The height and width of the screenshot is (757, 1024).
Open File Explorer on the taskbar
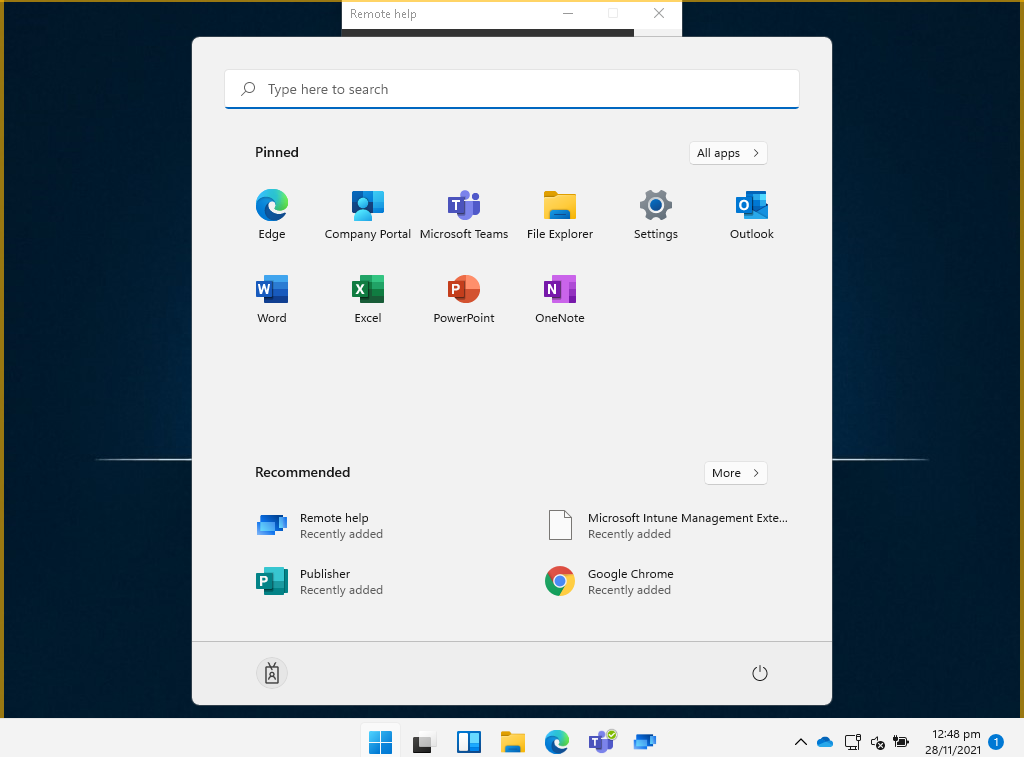[x=513, y=742]
